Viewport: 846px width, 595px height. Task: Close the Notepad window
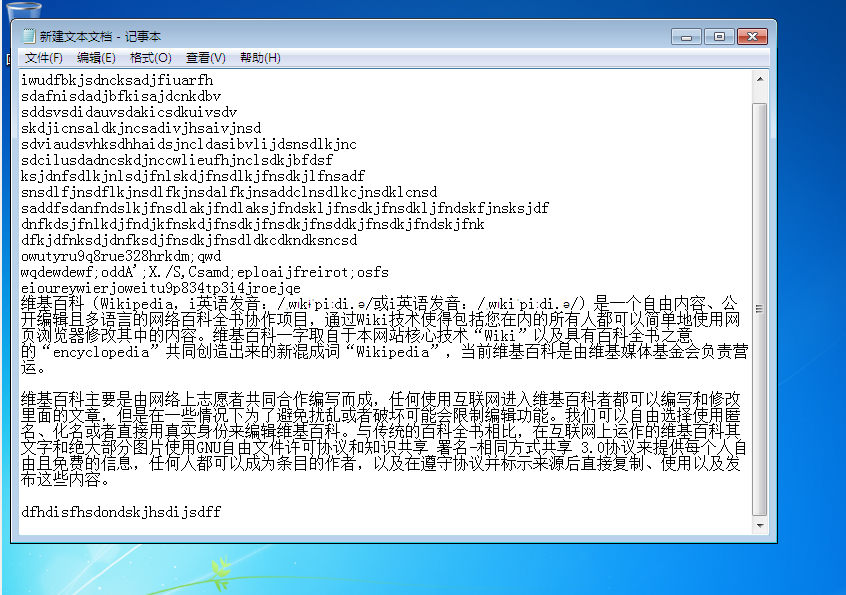click(x=753, y=36)
